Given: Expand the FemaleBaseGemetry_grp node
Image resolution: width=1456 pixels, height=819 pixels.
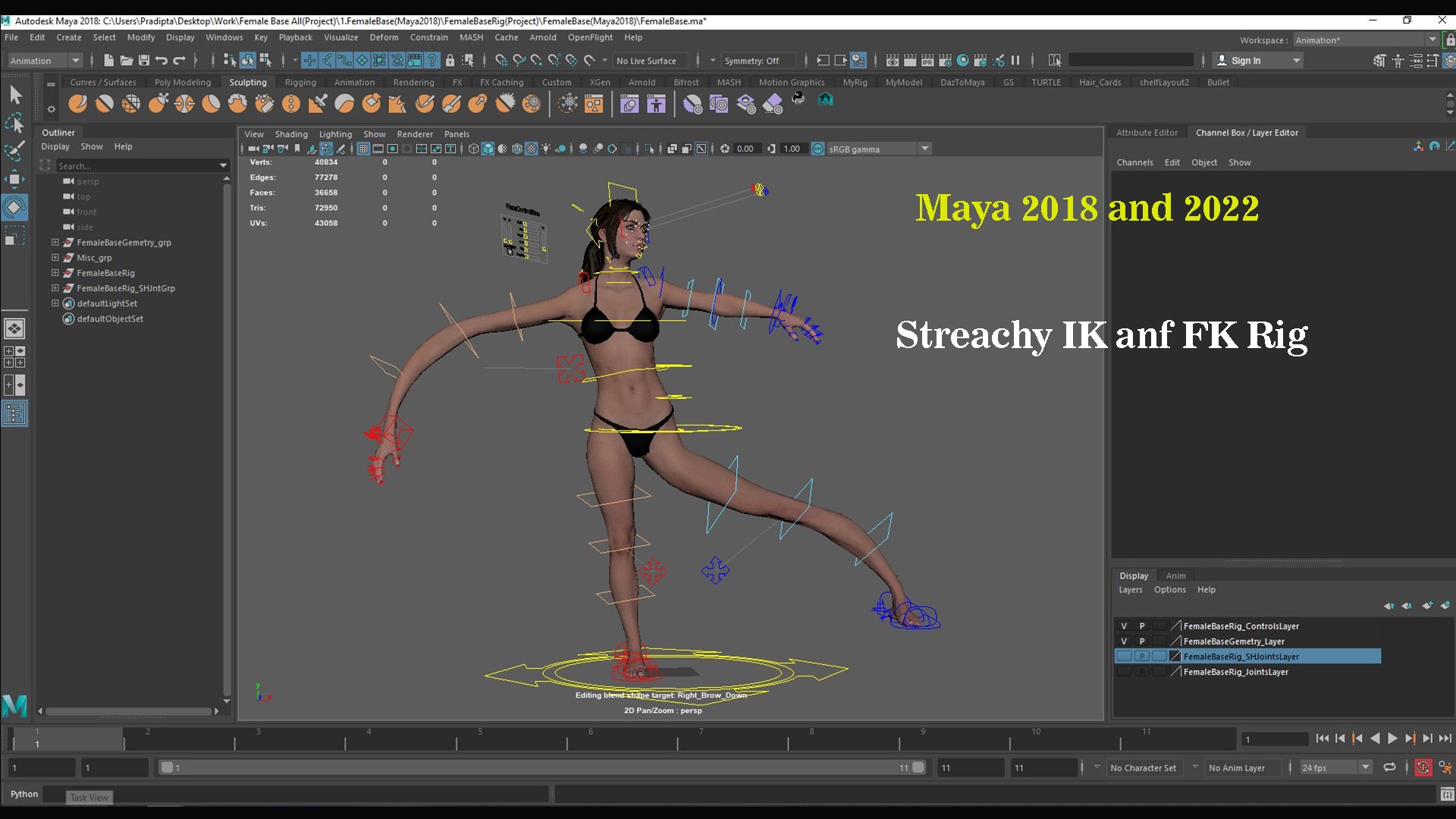Looking at the screenshot, I should point(55,243).
